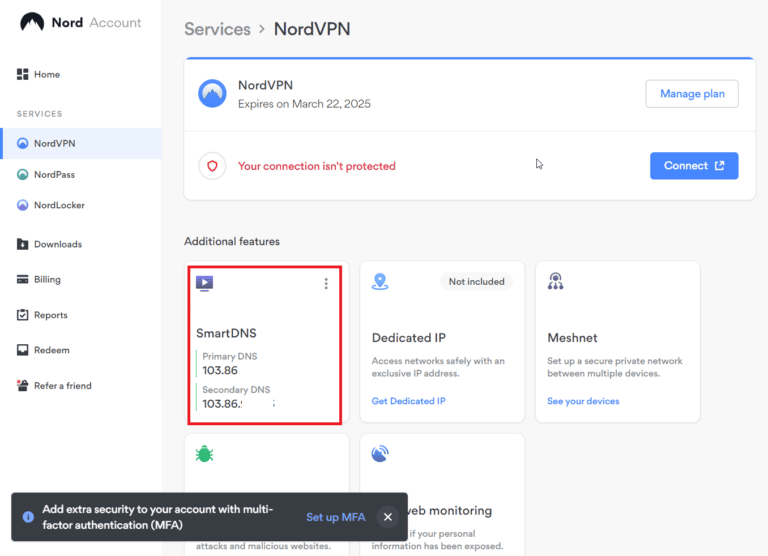Screen dimensions: 768x556
Task: Click Your connection isn't protected message
Action: click(316, 166)
